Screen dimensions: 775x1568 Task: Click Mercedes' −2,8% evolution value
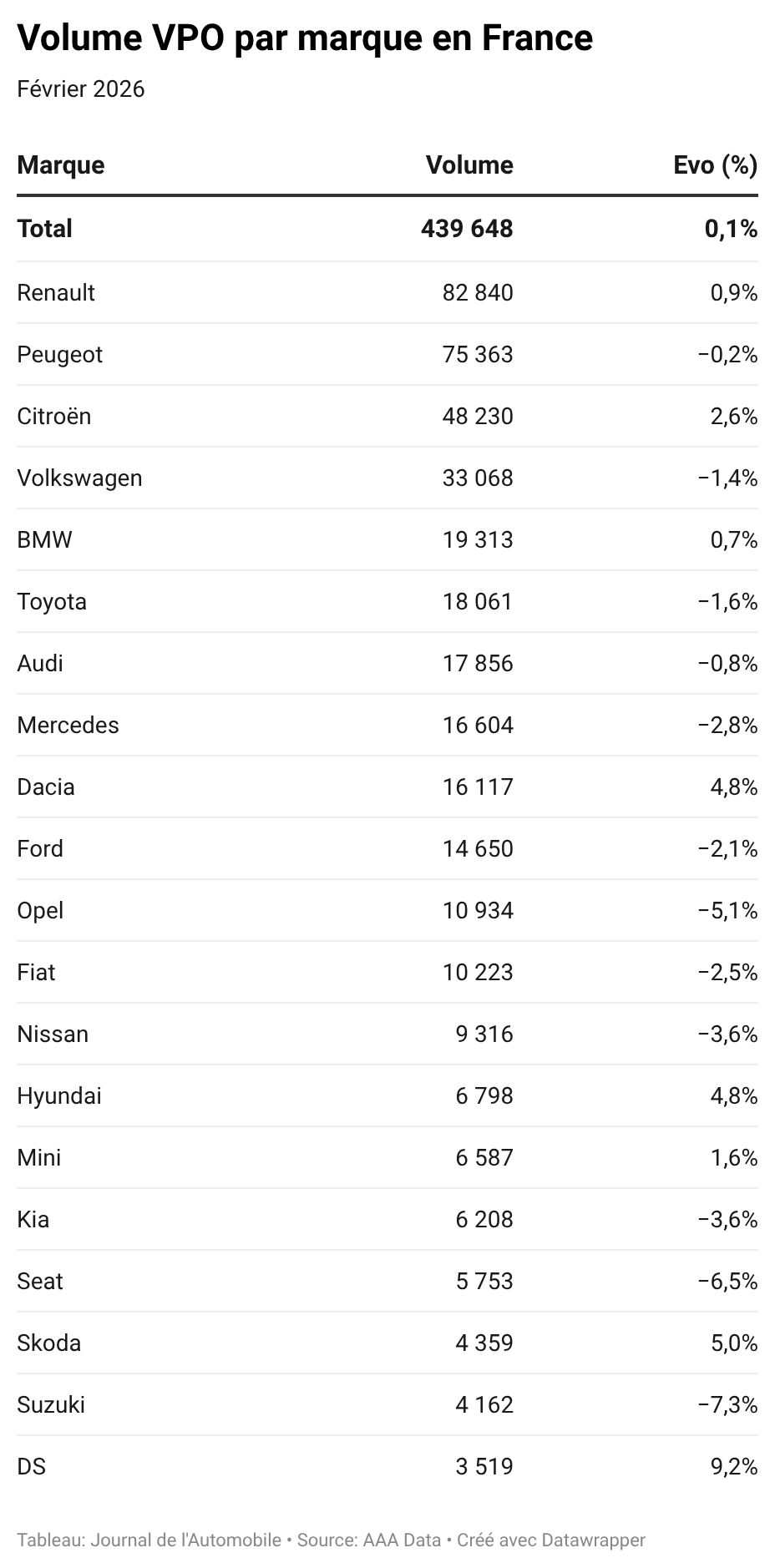click(x=727, y=726)
